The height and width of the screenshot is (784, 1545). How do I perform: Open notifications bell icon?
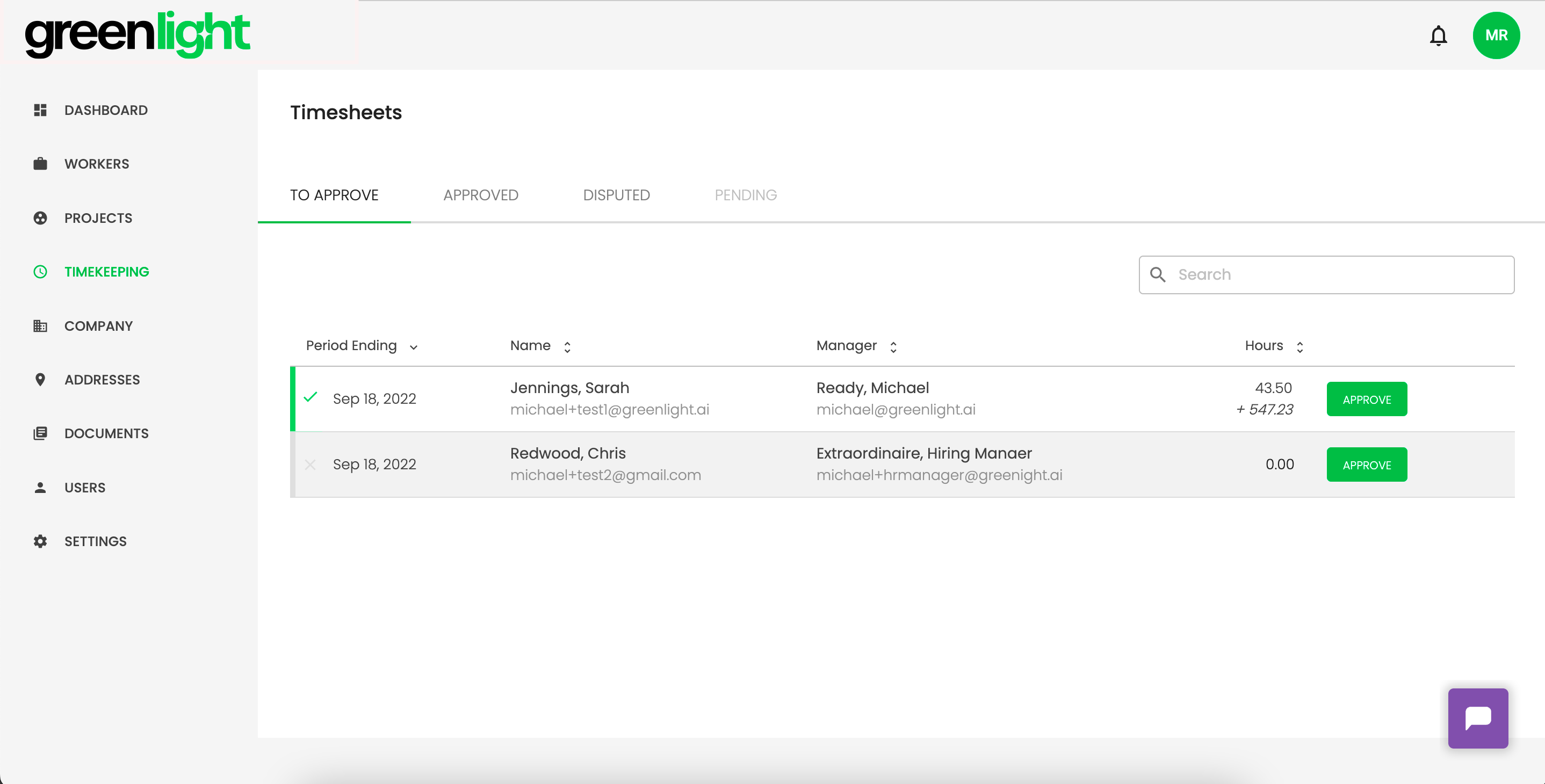(x=1438, y=36)
